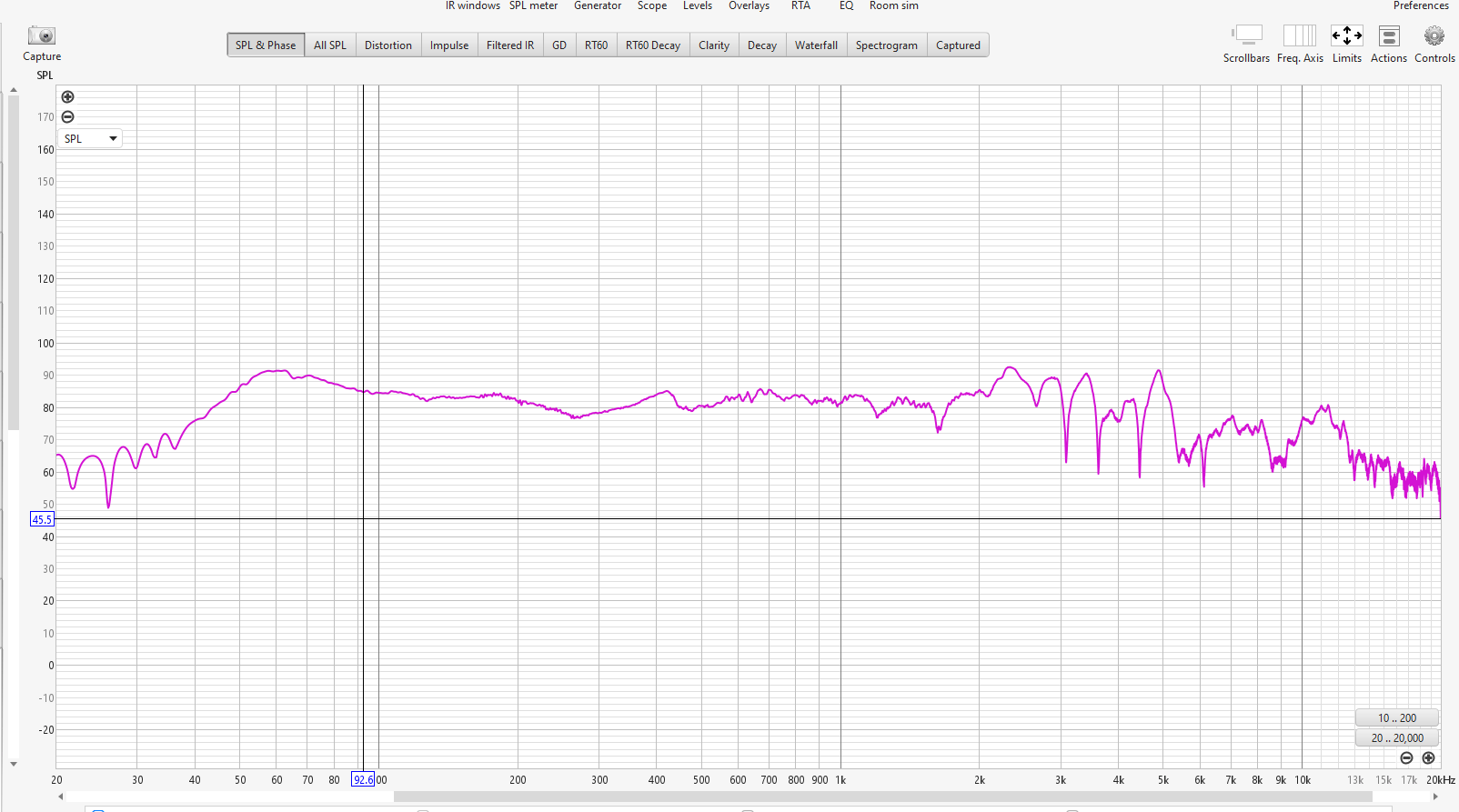
Task: Open the SPL axis dropdown
Action: pos(90,138)
